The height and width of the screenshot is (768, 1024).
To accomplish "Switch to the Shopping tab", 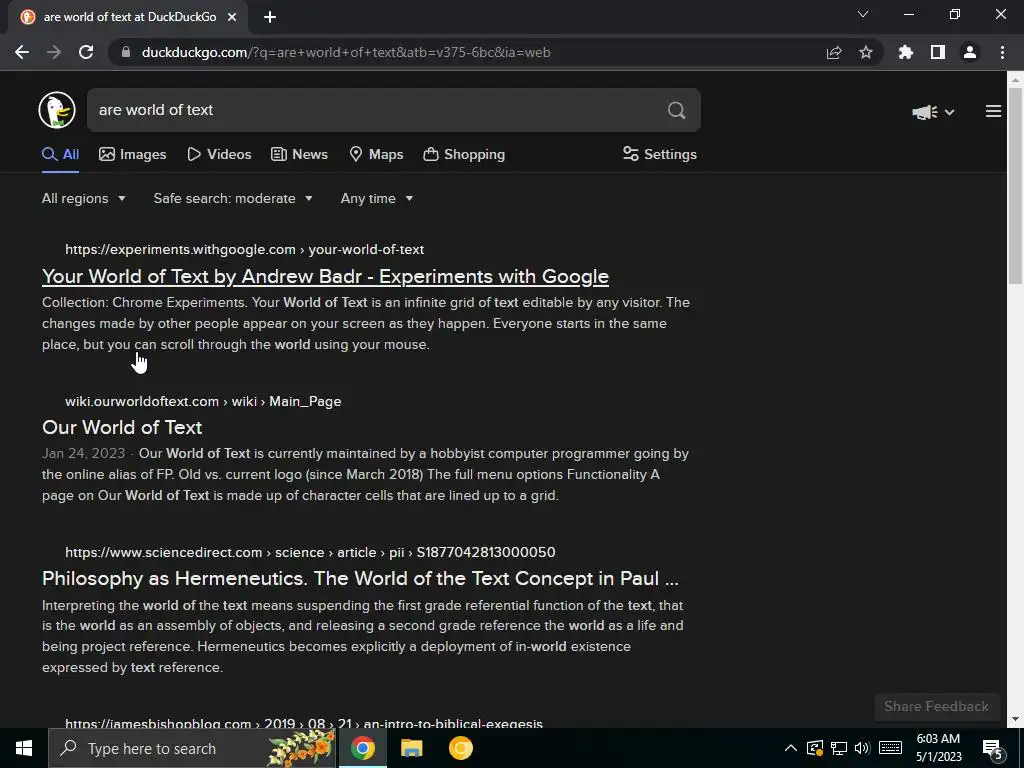I will point(464,155).
